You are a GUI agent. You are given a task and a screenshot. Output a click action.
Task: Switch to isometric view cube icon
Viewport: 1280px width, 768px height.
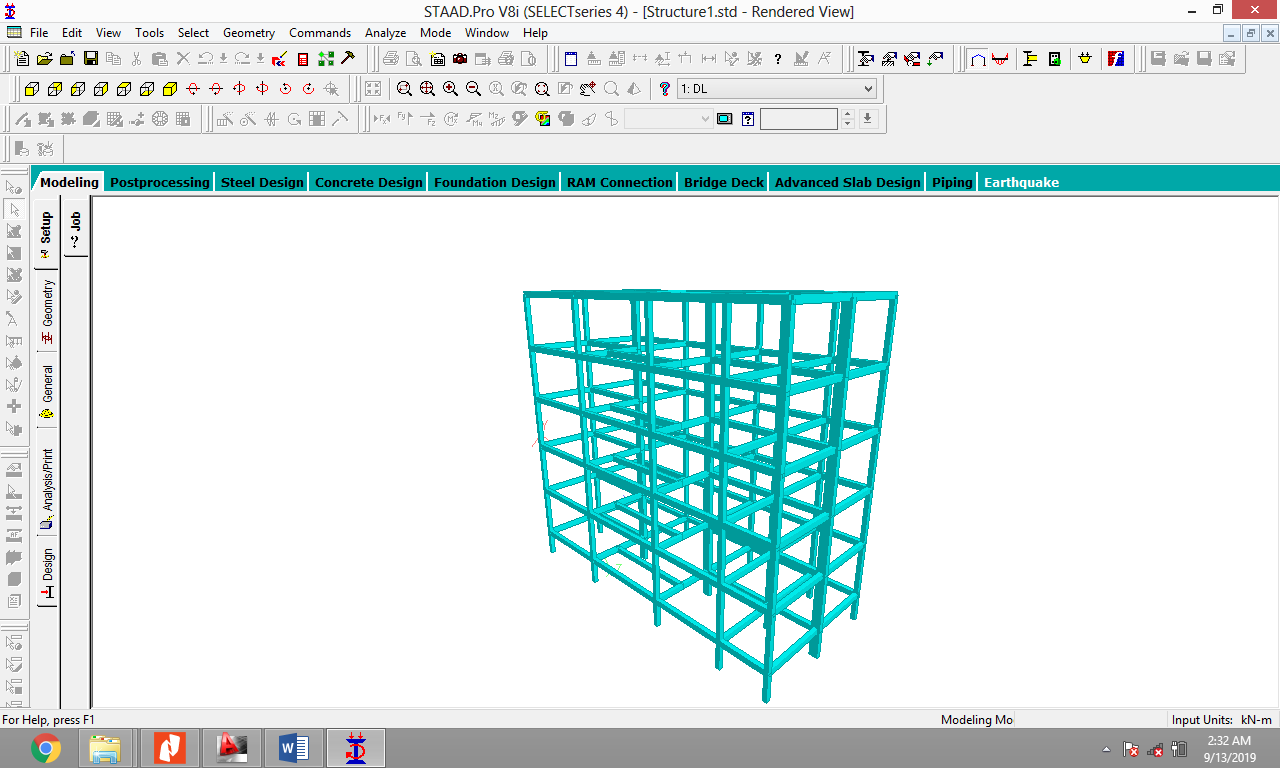click(x=169, y=89)
